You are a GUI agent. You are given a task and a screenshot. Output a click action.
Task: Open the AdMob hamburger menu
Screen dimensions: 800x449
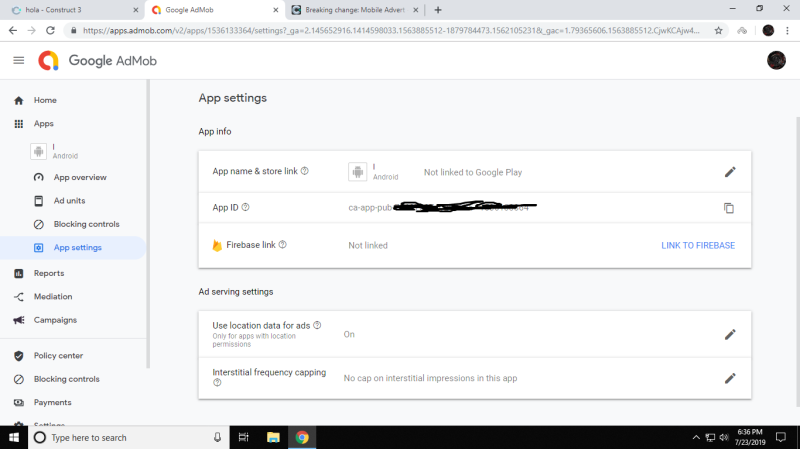19,60
